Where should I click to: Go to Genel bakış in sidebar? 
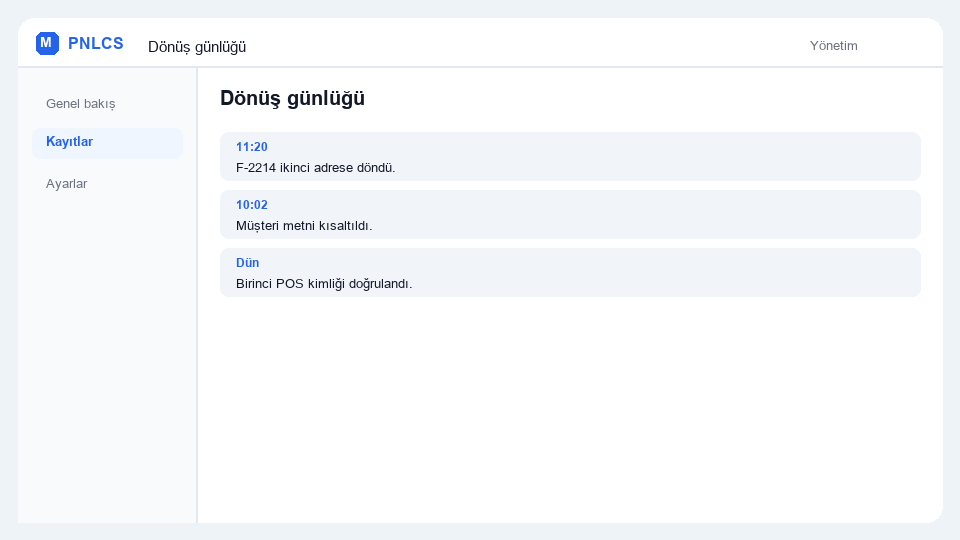[80, 103]
